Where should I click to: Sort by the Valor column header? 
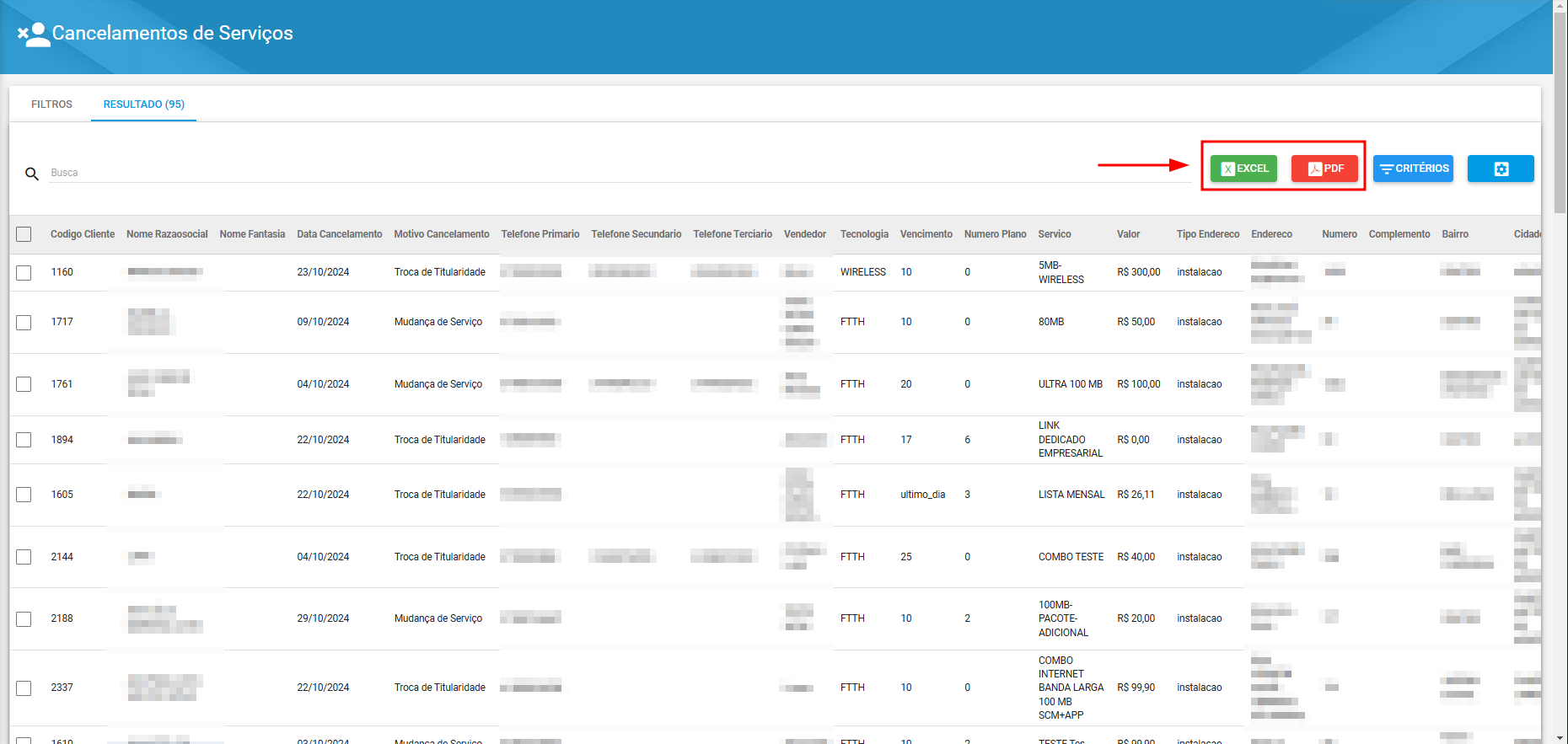(1128, 234)
